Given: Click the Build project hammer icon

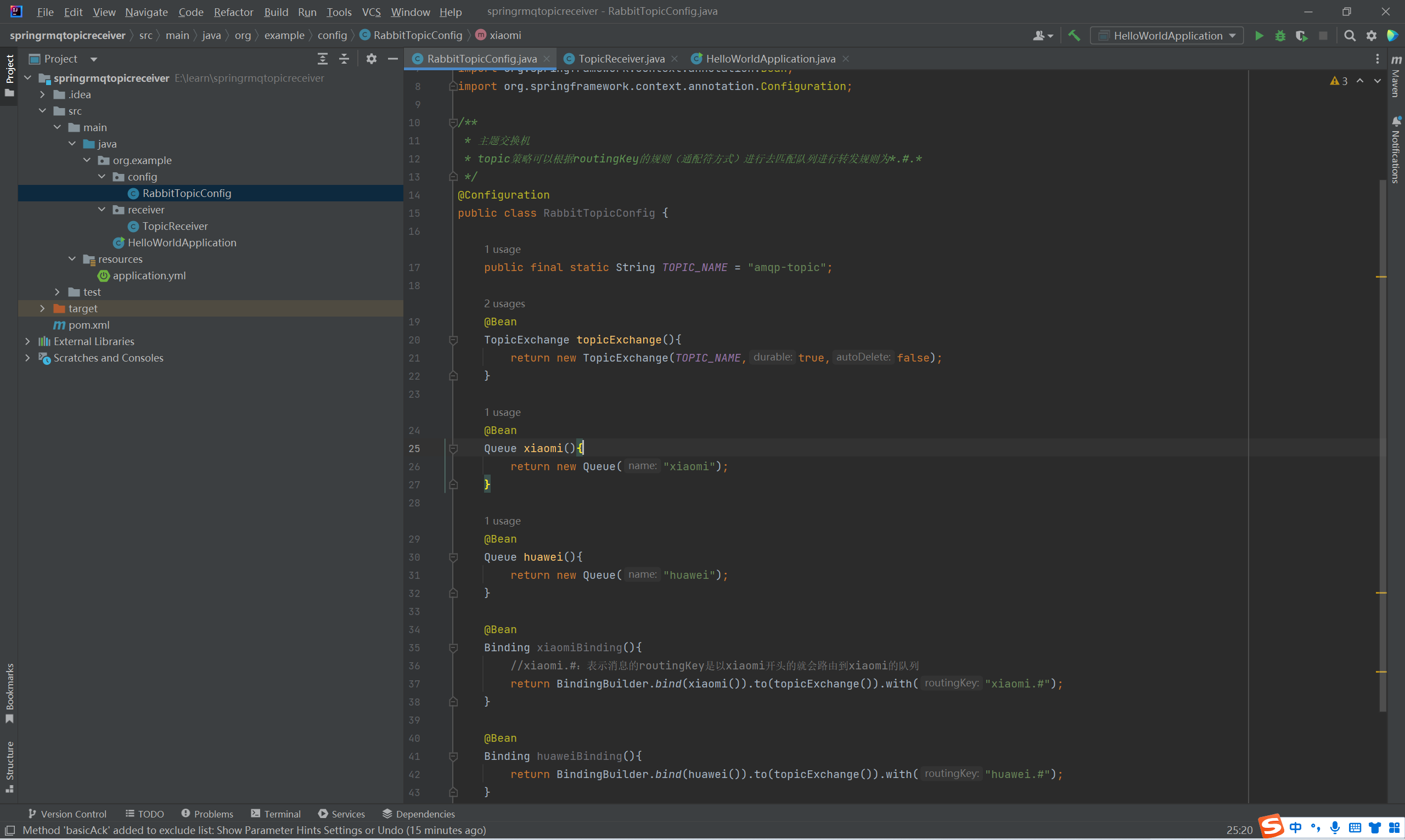Looking at the screenshot, I should point(1074,36).
